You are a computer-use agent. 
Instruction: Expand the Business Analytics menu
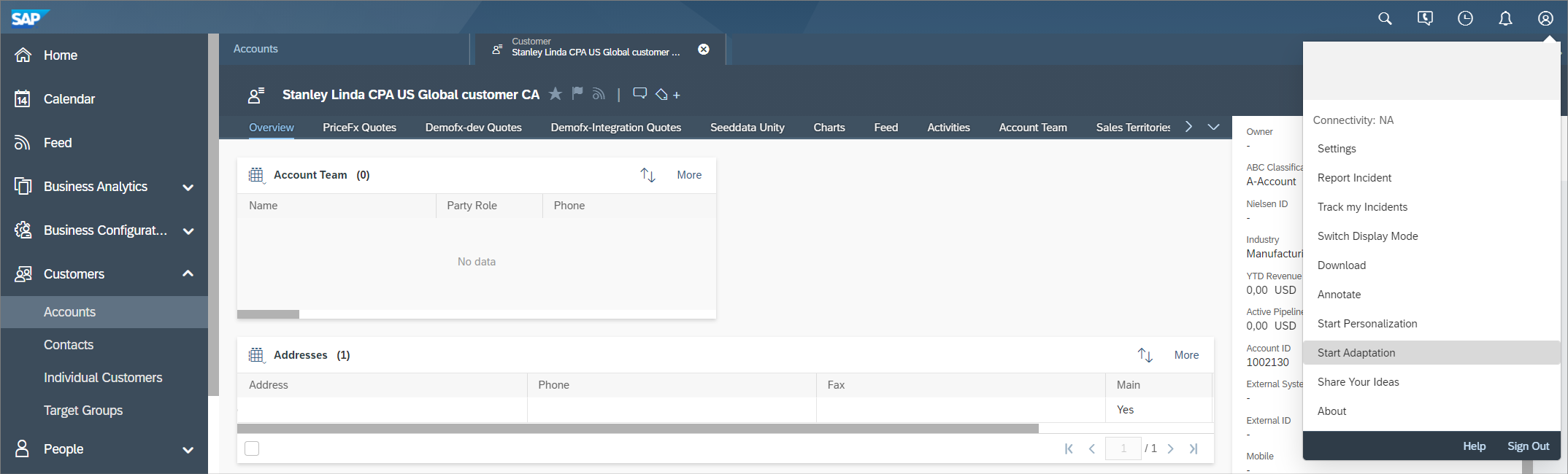[188, 187]
